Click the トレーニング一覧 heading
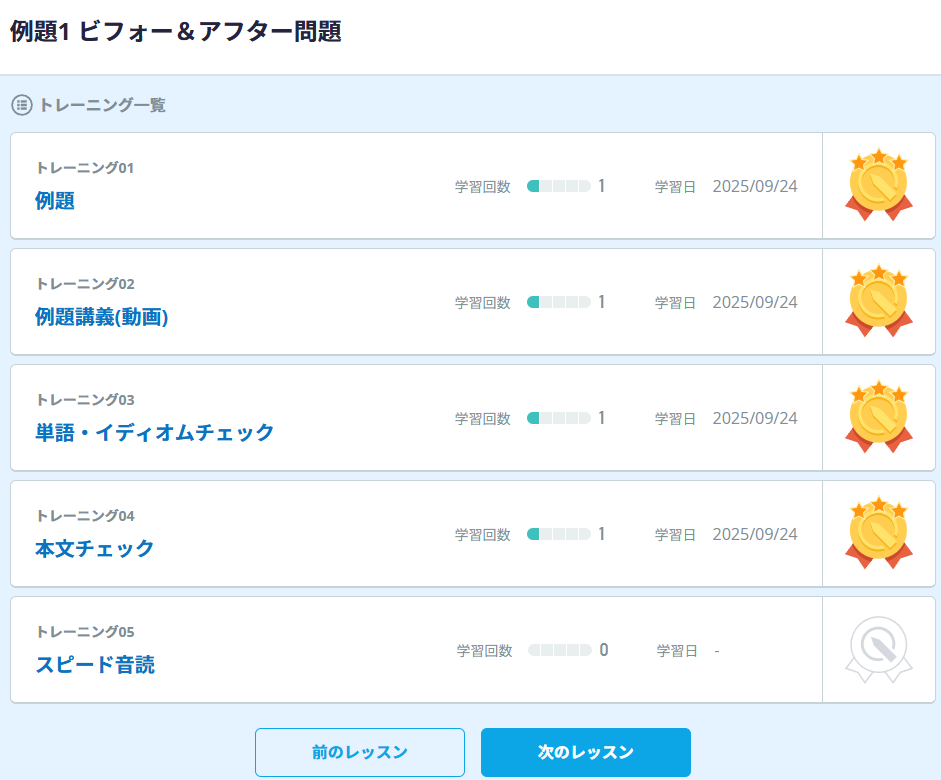941x780 pixels. 102,105
